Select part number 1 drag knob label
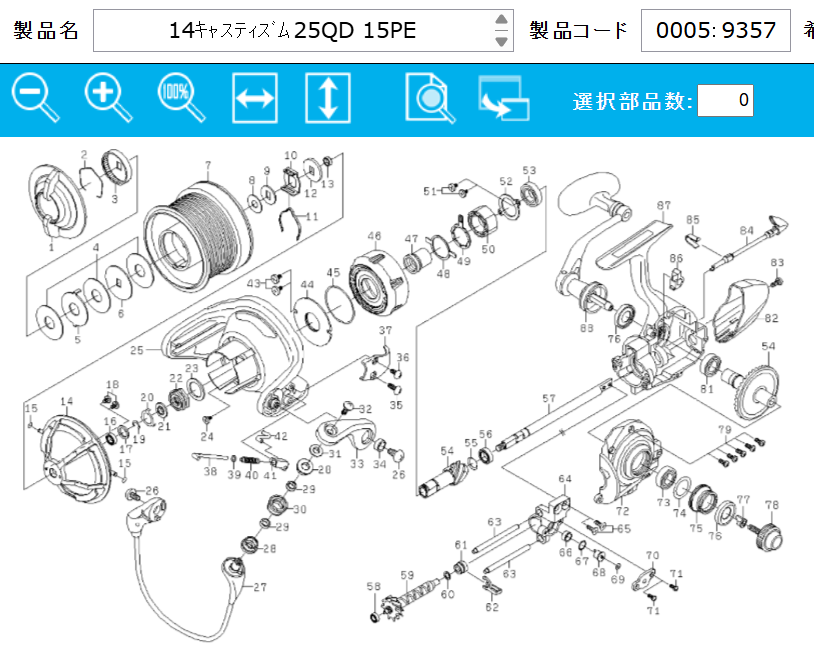 (51, 247)
